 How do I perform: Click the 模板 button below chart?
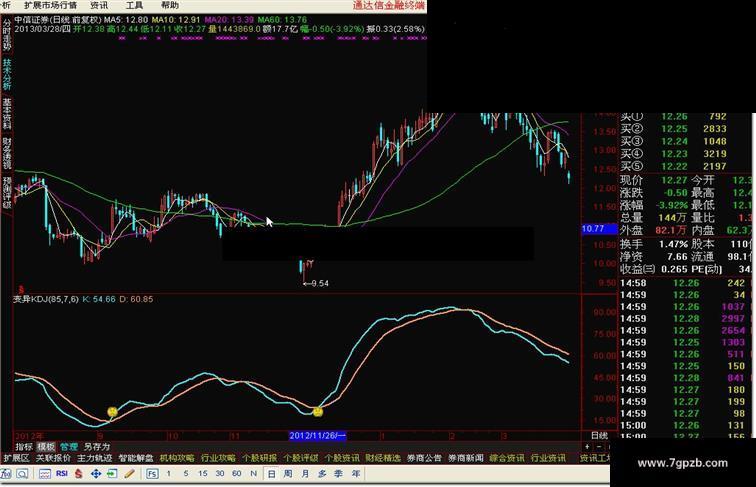pos(46,446)
